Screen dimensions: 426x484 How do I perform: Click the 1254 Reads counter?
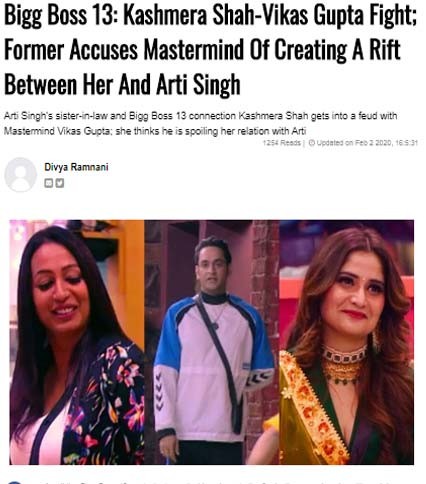tap(282, 143)
